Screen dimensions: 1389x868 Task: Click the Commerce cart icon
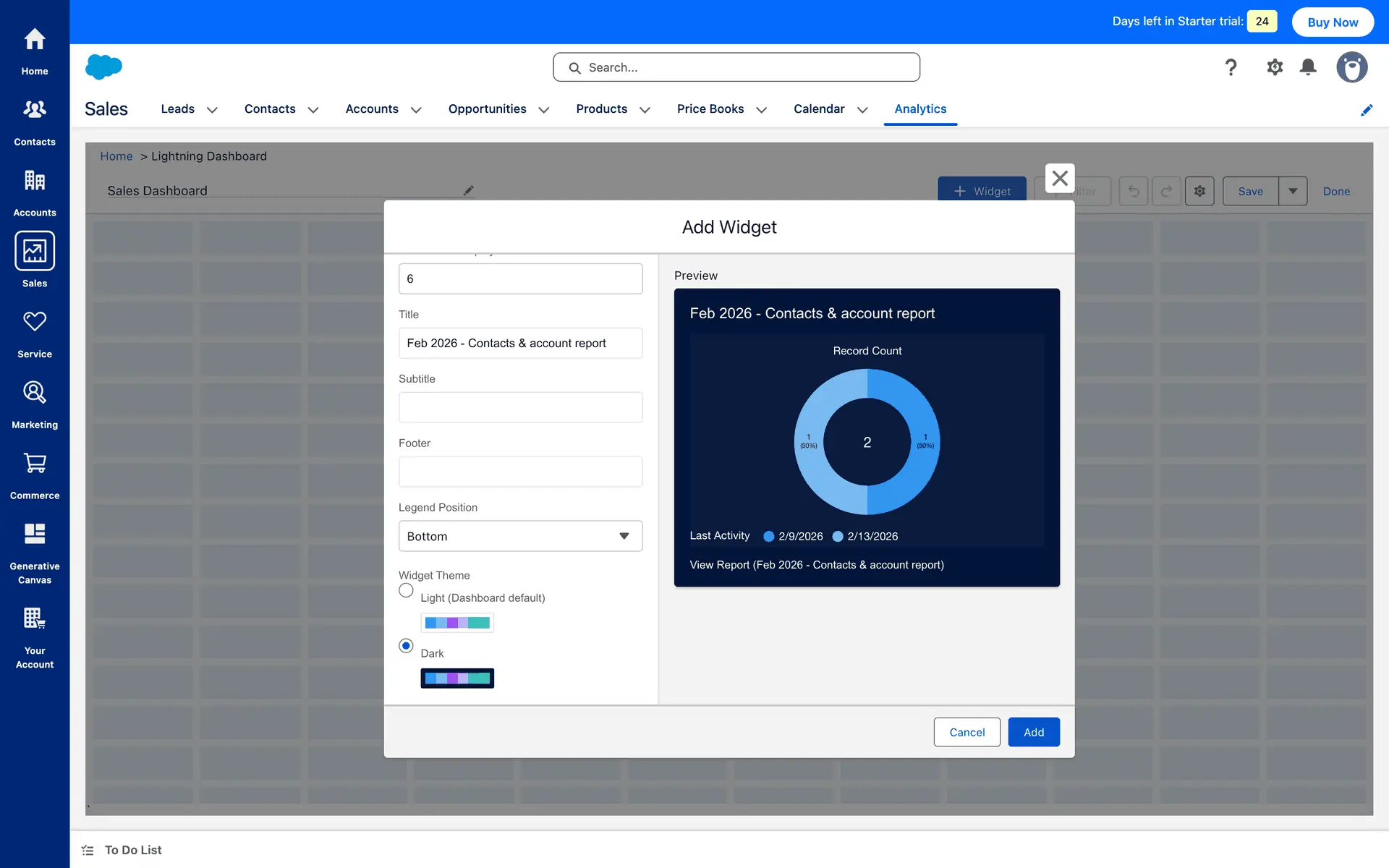(34, 464)
